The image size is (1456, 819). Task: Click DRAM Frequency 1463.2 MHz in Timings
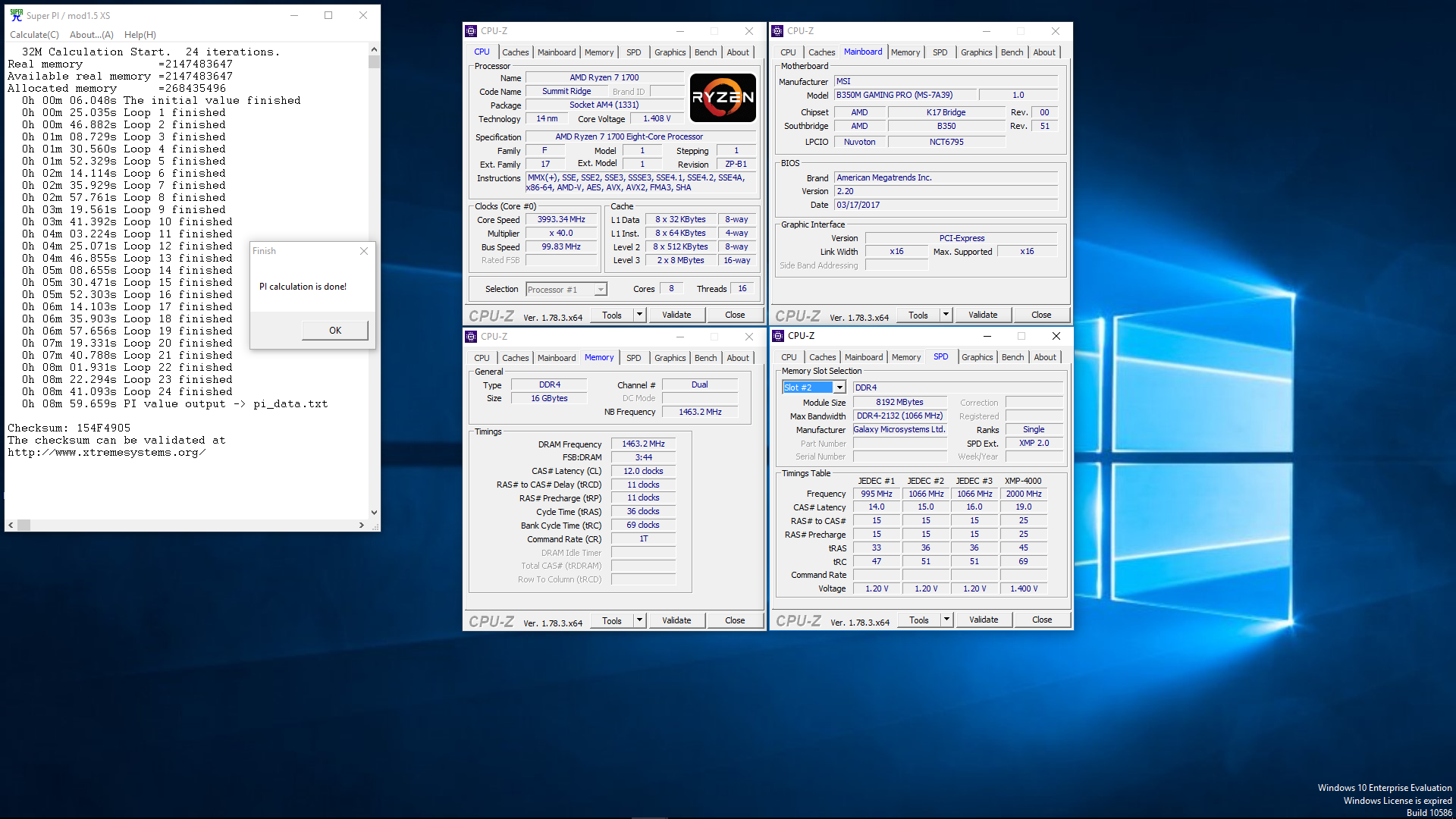(x=643, y=444)
